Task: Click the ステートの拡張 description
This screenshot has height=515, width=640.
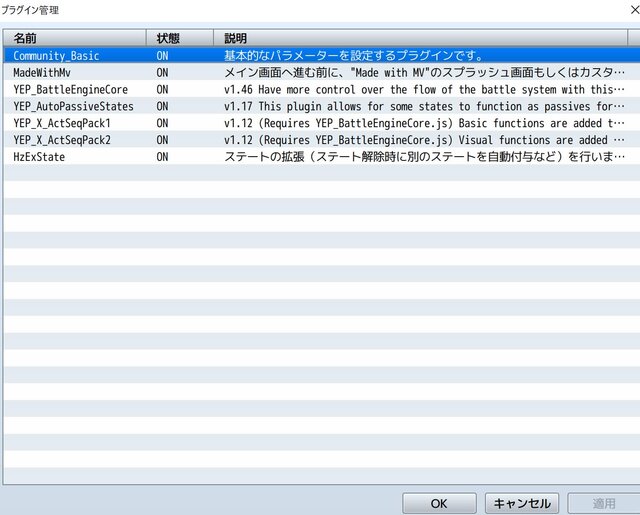Action: pyautogui.click(x=424, y=157)
